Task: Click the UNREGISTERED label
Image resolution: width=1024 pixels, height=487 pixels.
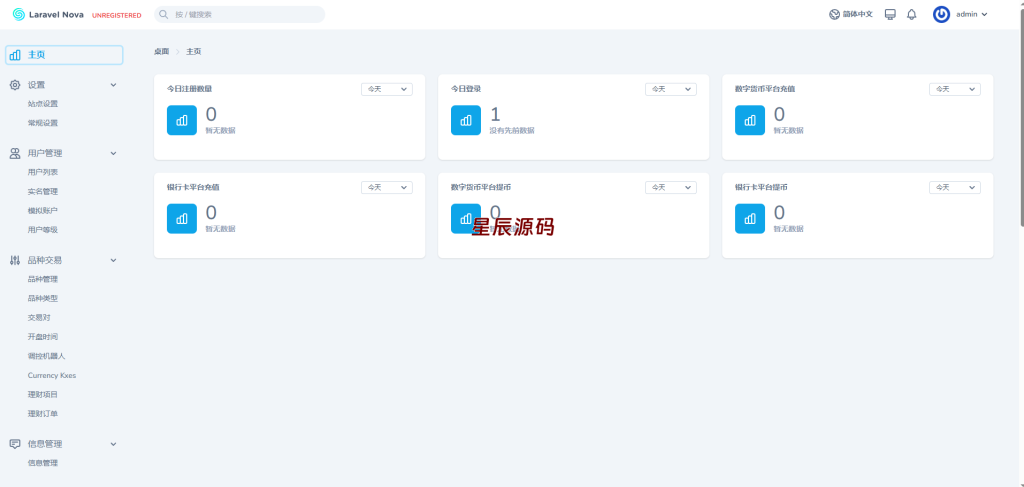Action: [116, 15]
